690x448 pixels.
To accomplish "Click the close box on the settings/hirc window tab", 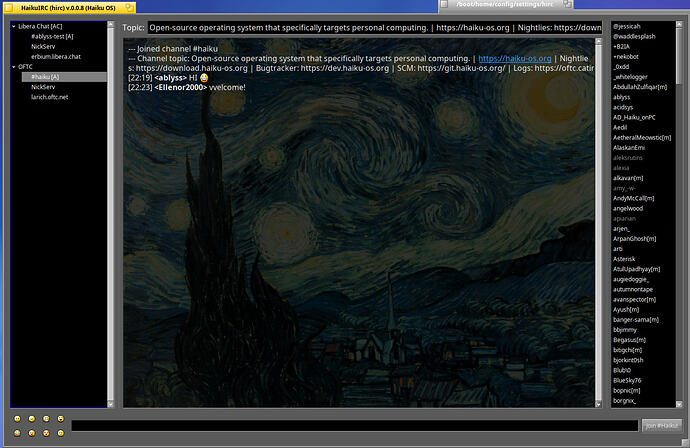I will point(444,4).
